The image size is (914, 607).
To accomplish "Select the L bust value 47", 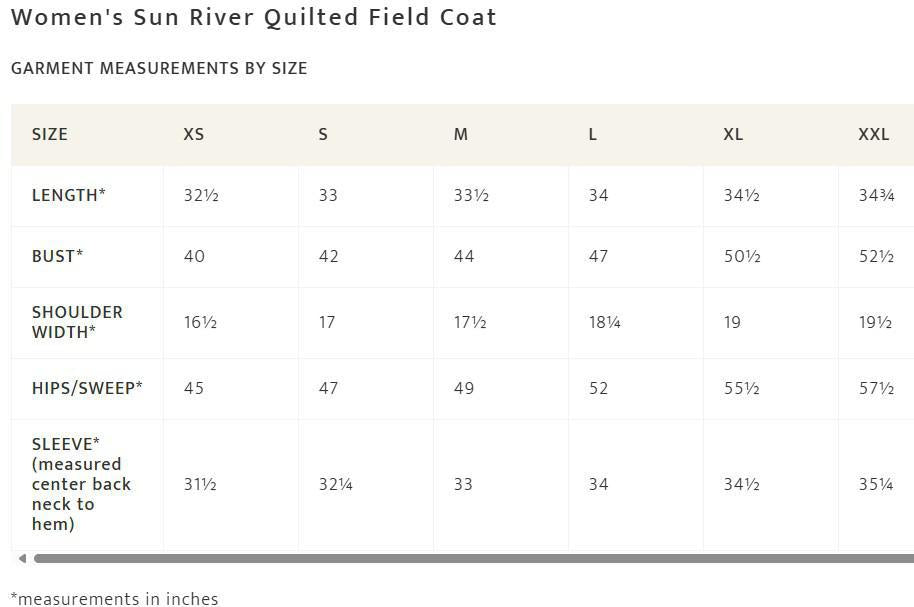I will click(x=598, y=256).
